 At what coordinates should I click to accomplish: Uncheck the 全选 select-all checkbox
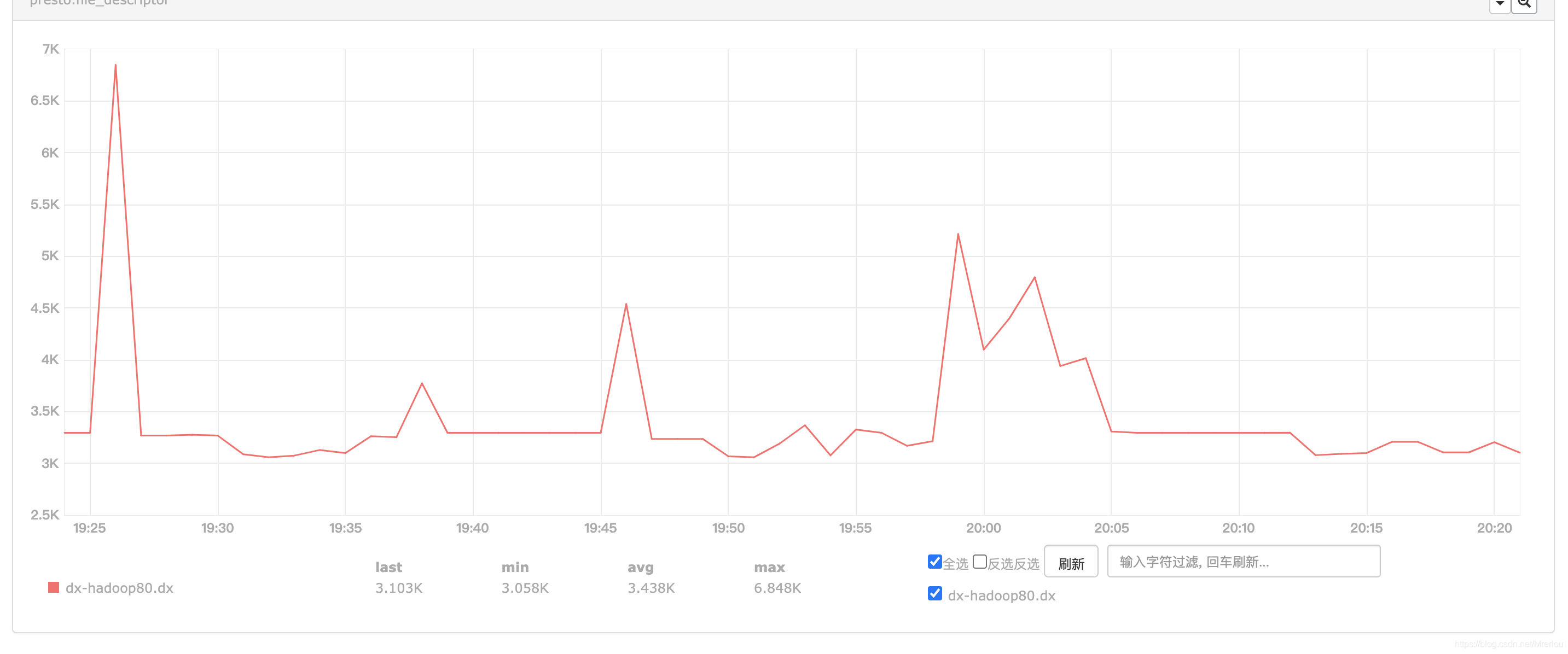point(934,562)
